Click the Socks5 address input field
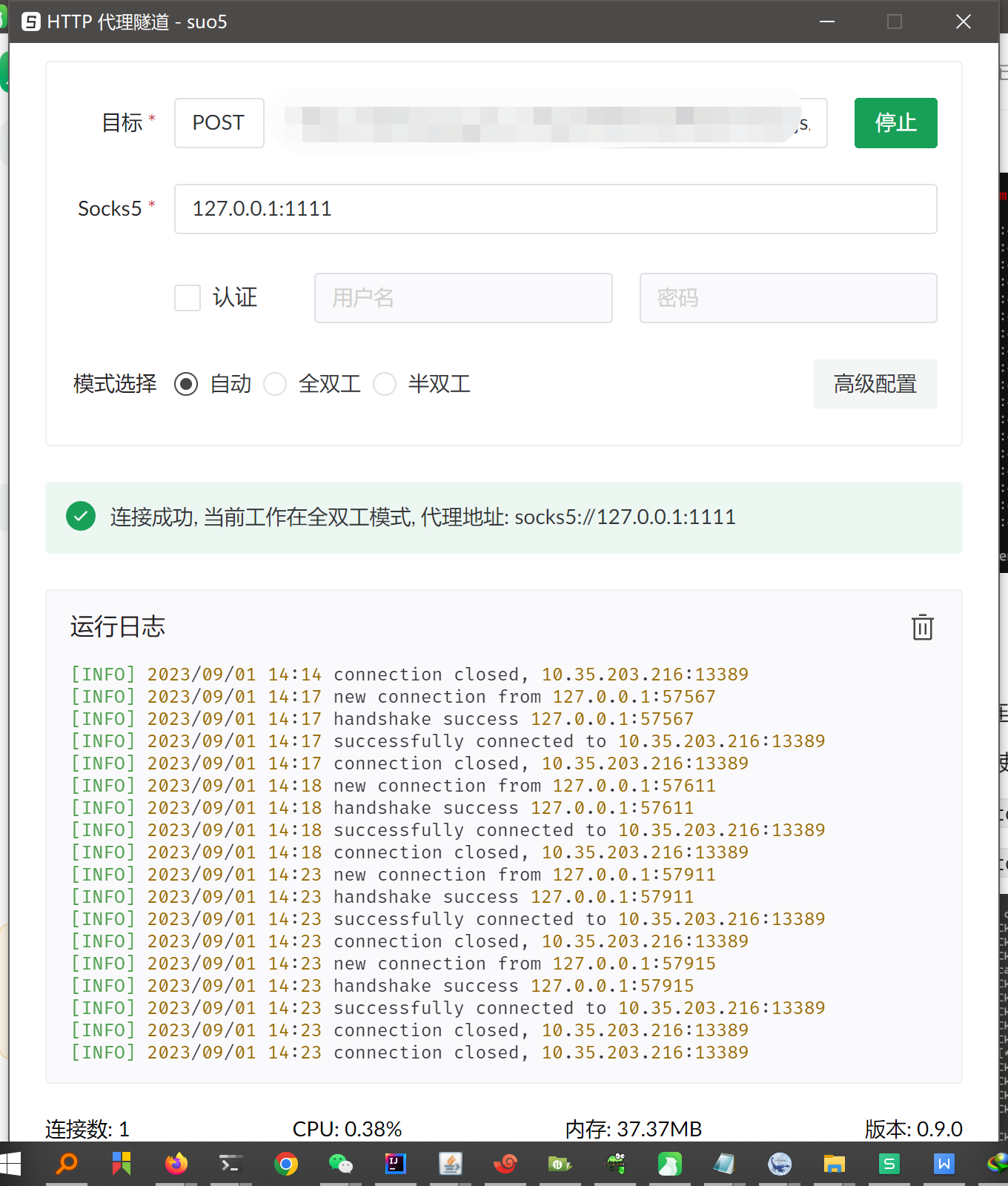The height and width of the screenshot is (1186, 1008). pos(555,209)
